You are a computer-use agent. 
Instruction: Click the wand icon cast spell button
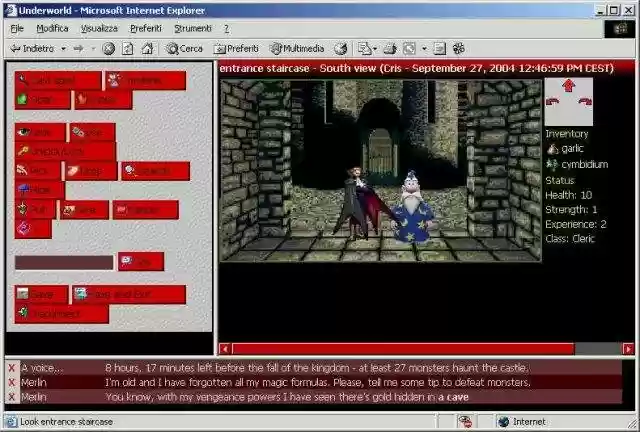(x=58, y=80)
